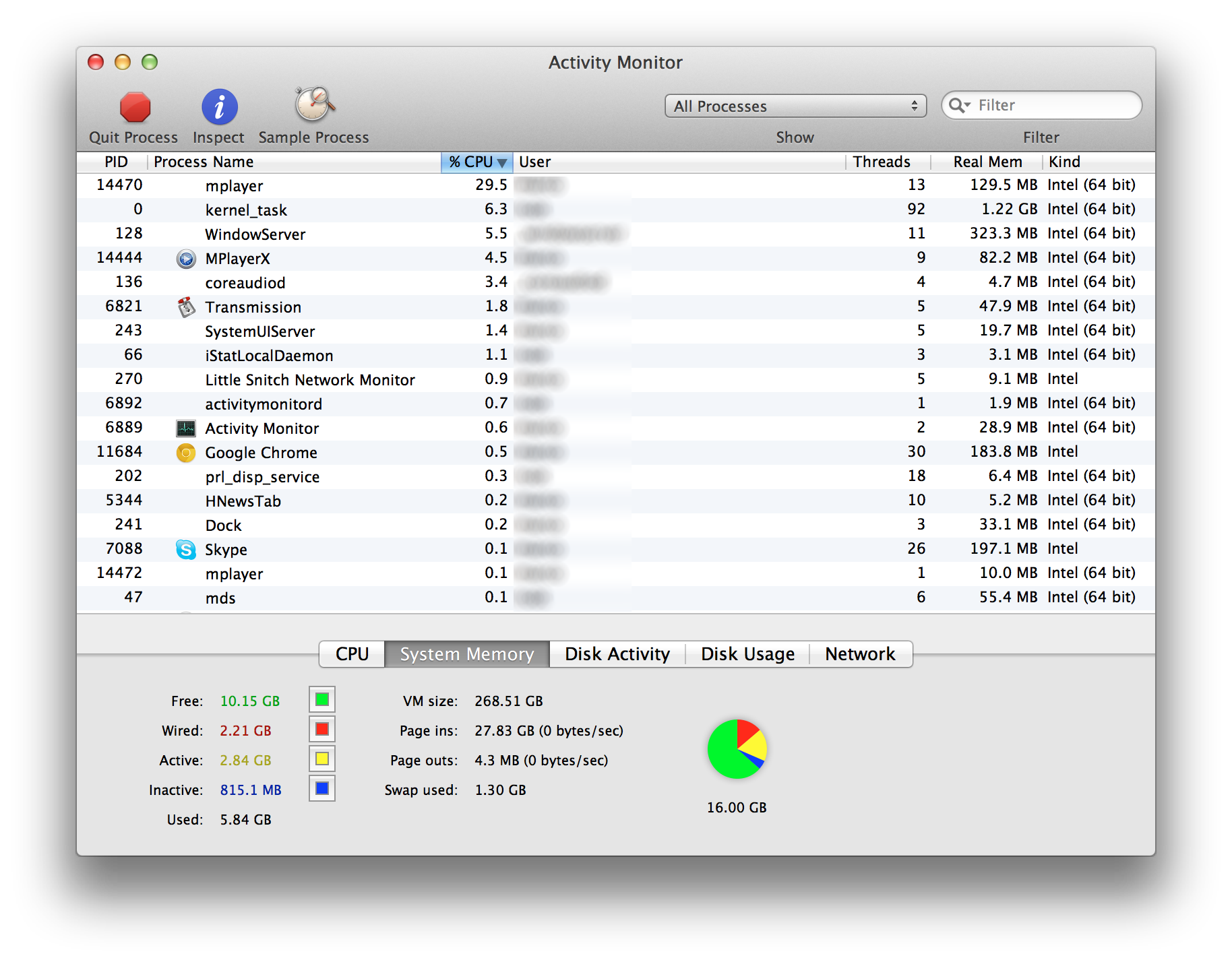Screen dimensions: 1232x962
Task: Click the 2.21 GB wired memory value
Action: (246, 731)
